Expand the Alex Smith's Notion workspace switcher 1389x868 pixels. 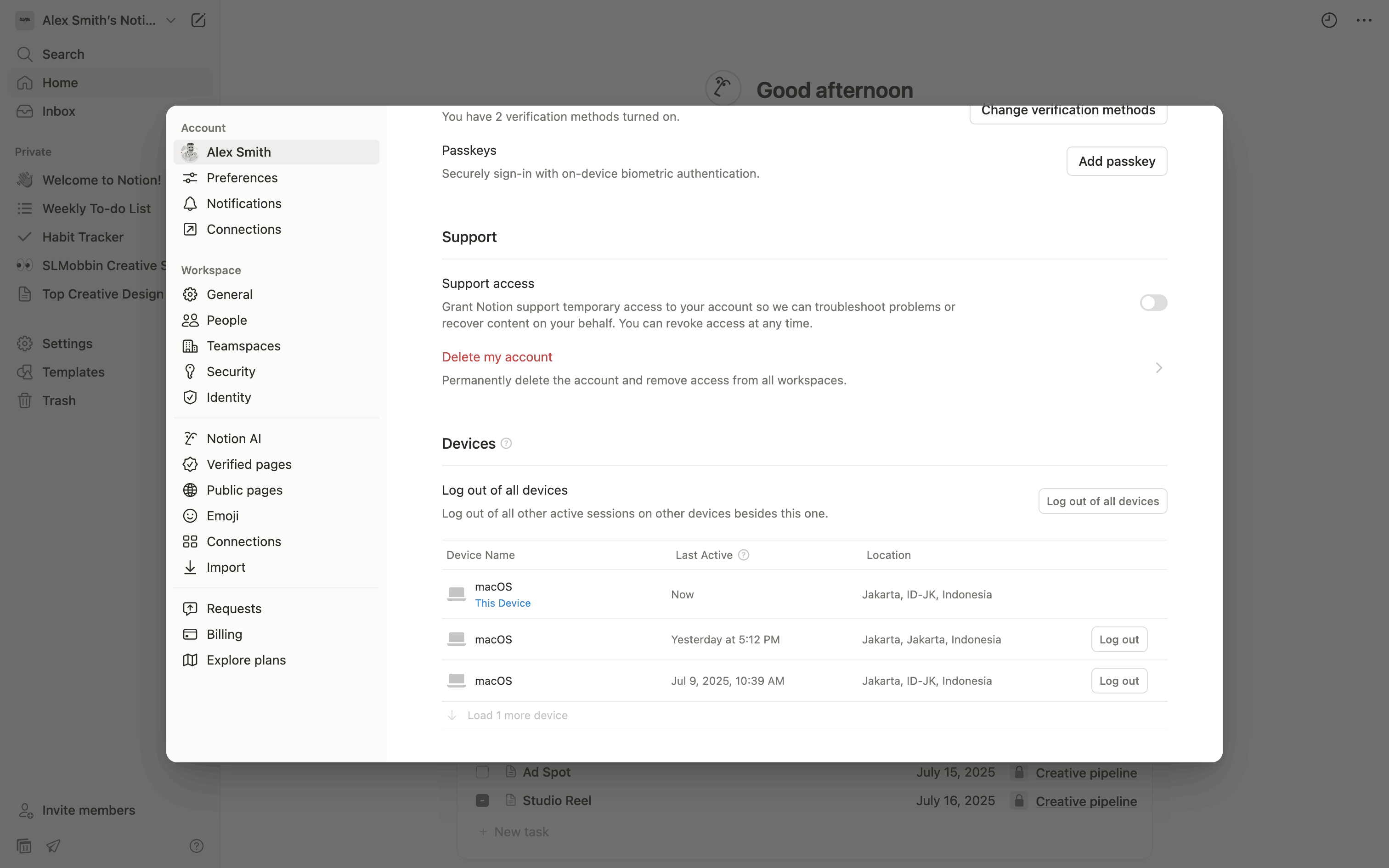(x=99, y=21)
